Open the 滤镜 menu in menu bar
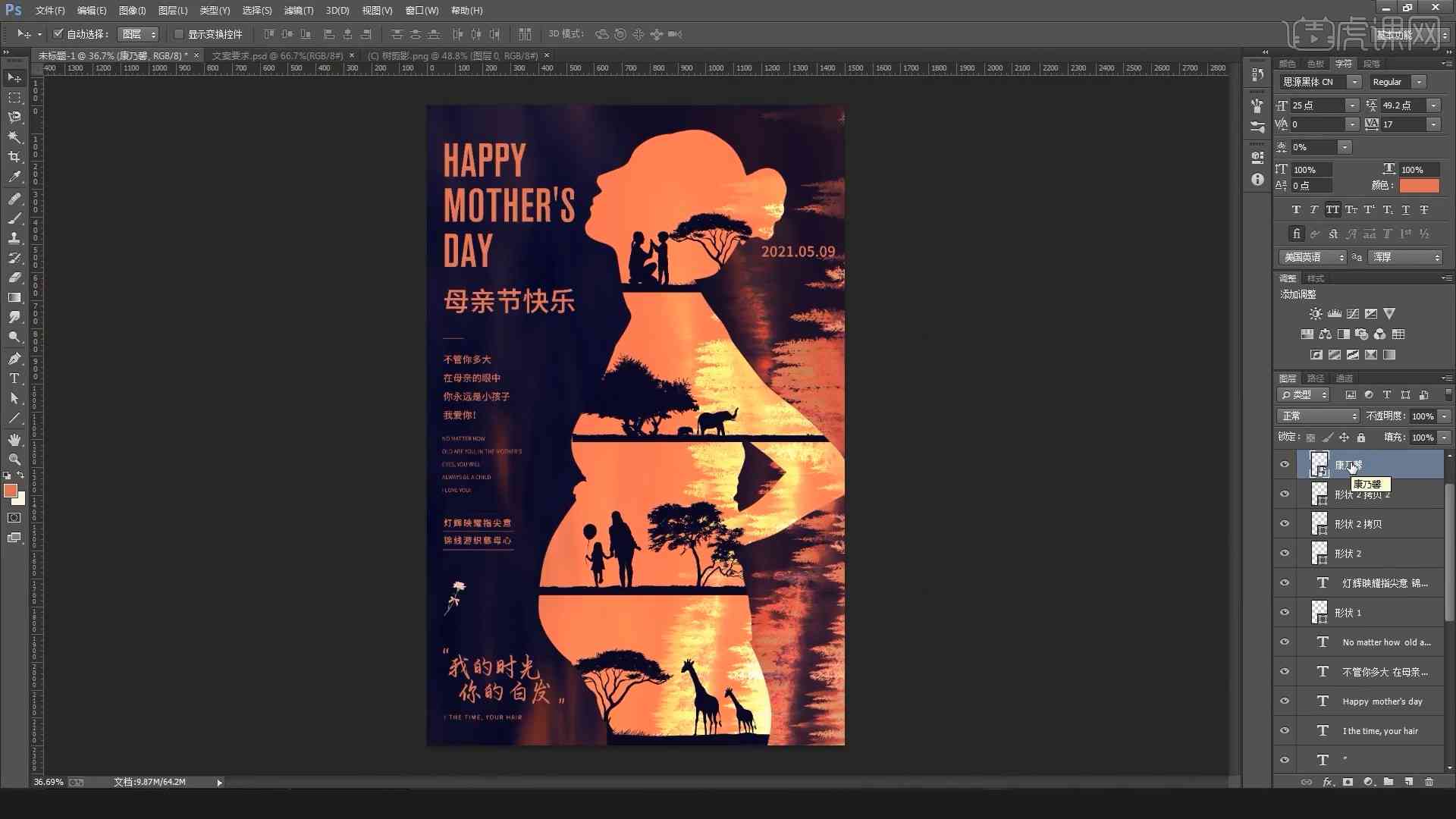The image size is (1456, 819). pyautogui.click(x=297, y=10)
